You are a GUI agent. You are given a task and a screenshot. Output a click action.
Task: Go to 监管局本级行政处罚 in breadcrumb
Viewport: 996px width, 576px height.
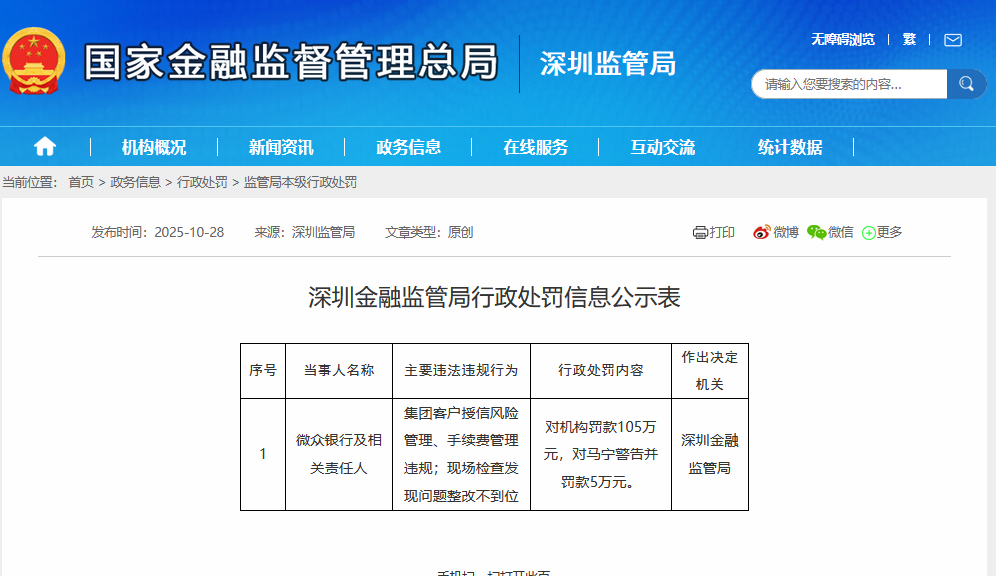click(x=300, y=182)
